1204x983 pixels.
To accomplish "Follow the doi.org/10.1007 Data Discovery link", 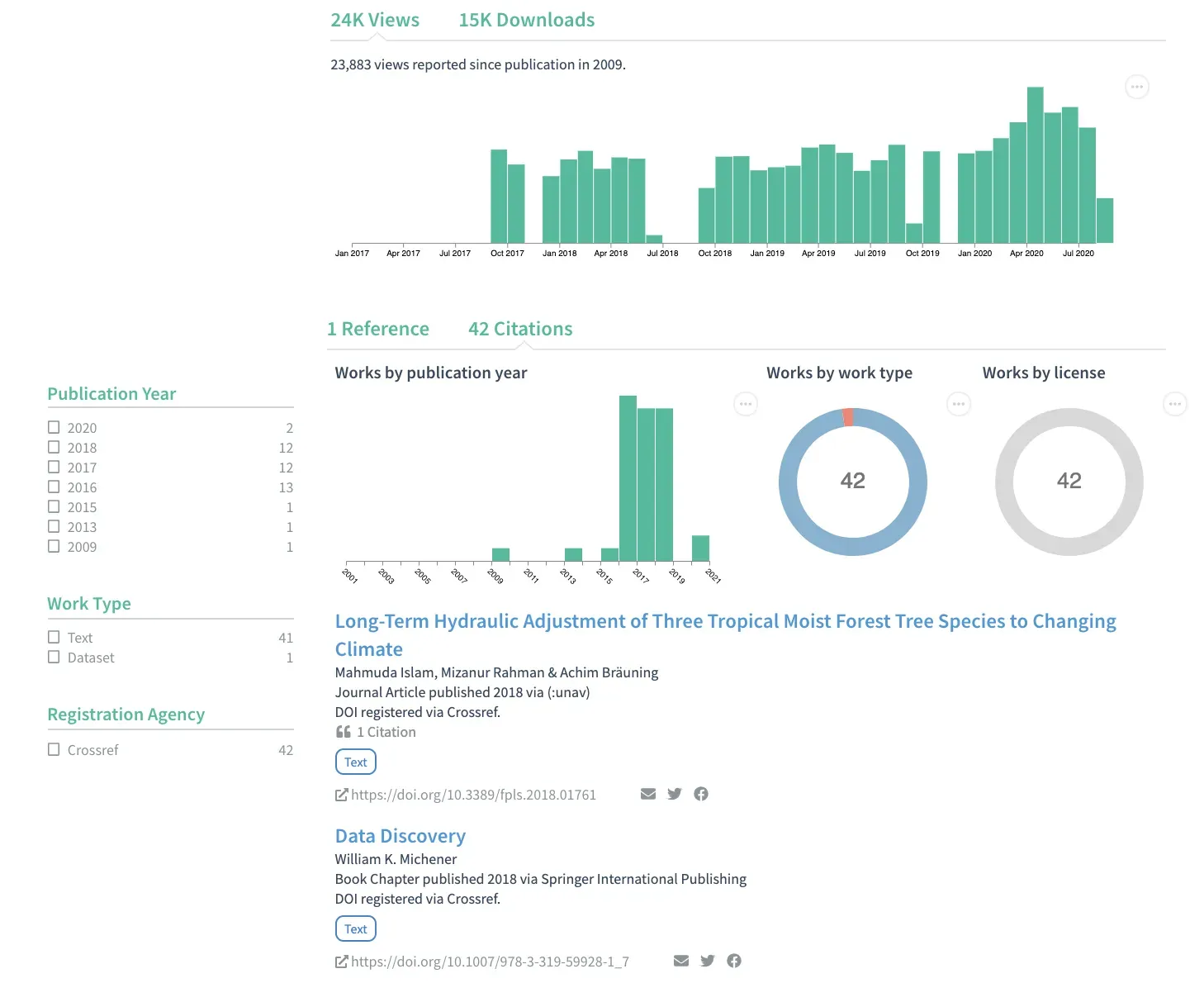I will [489, 962].
